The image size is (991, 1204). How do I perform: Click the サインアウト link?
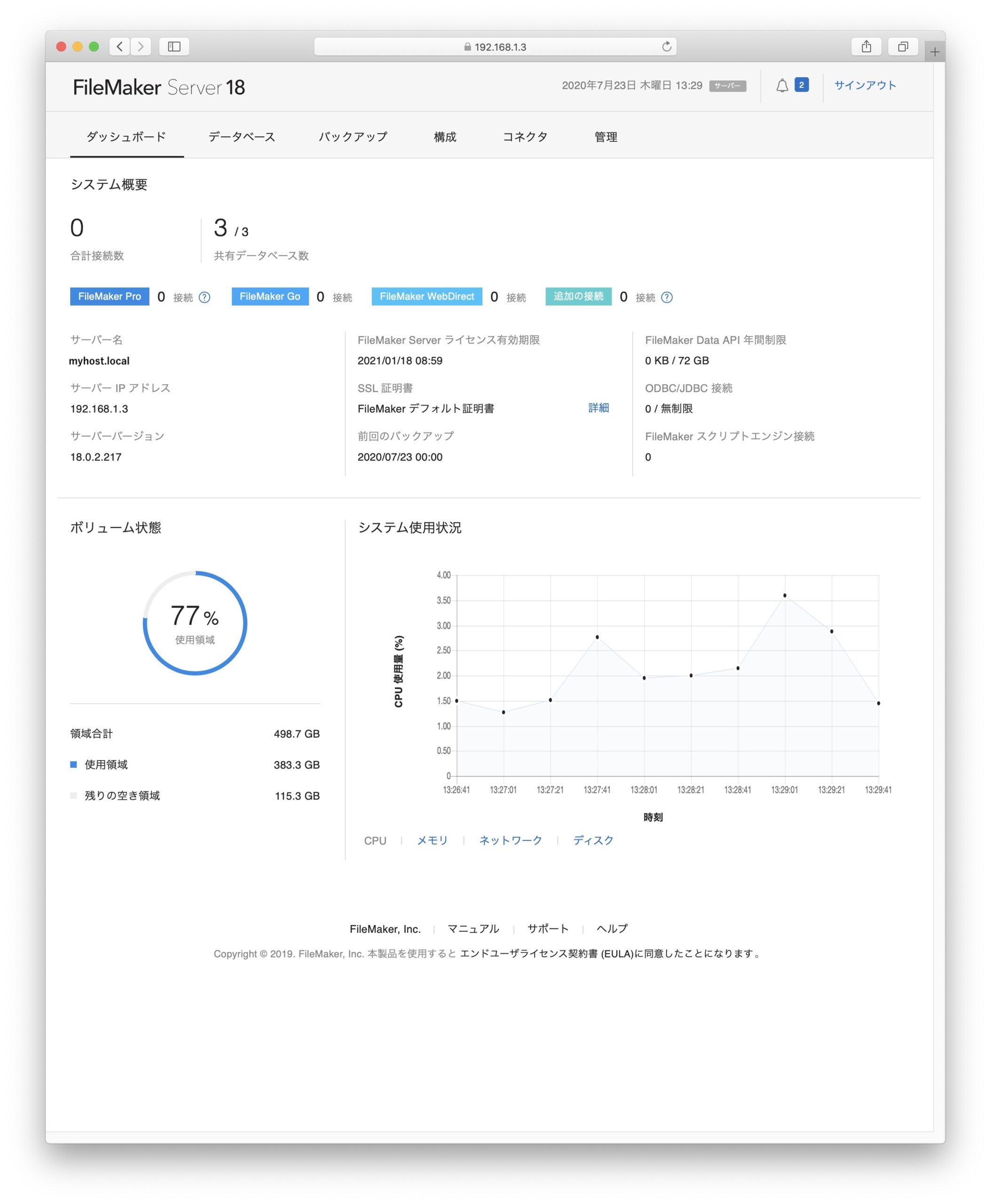[x=865, y=86]
